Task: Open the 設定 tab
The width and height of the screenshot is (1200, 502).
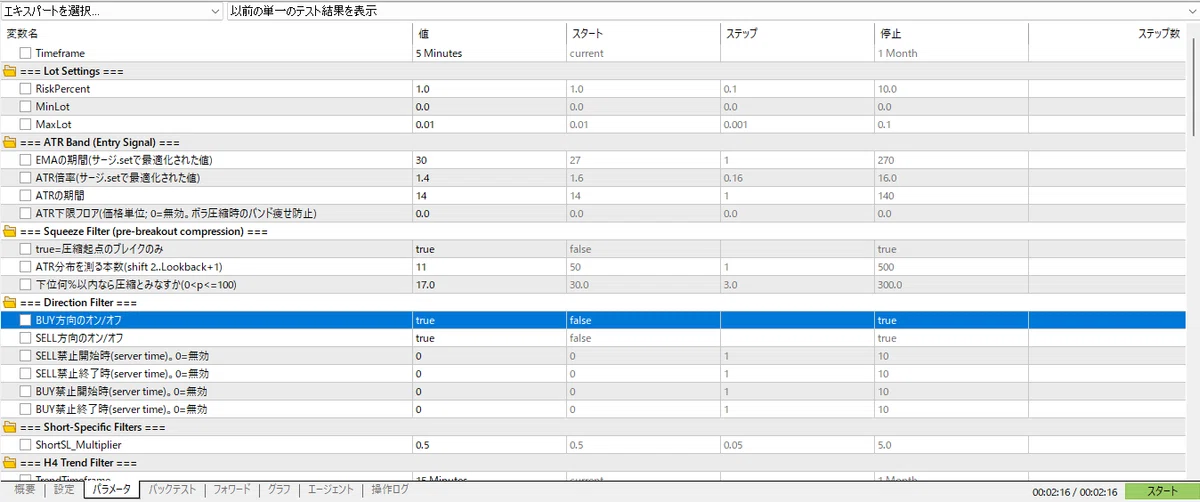Action: click(64, 490)
